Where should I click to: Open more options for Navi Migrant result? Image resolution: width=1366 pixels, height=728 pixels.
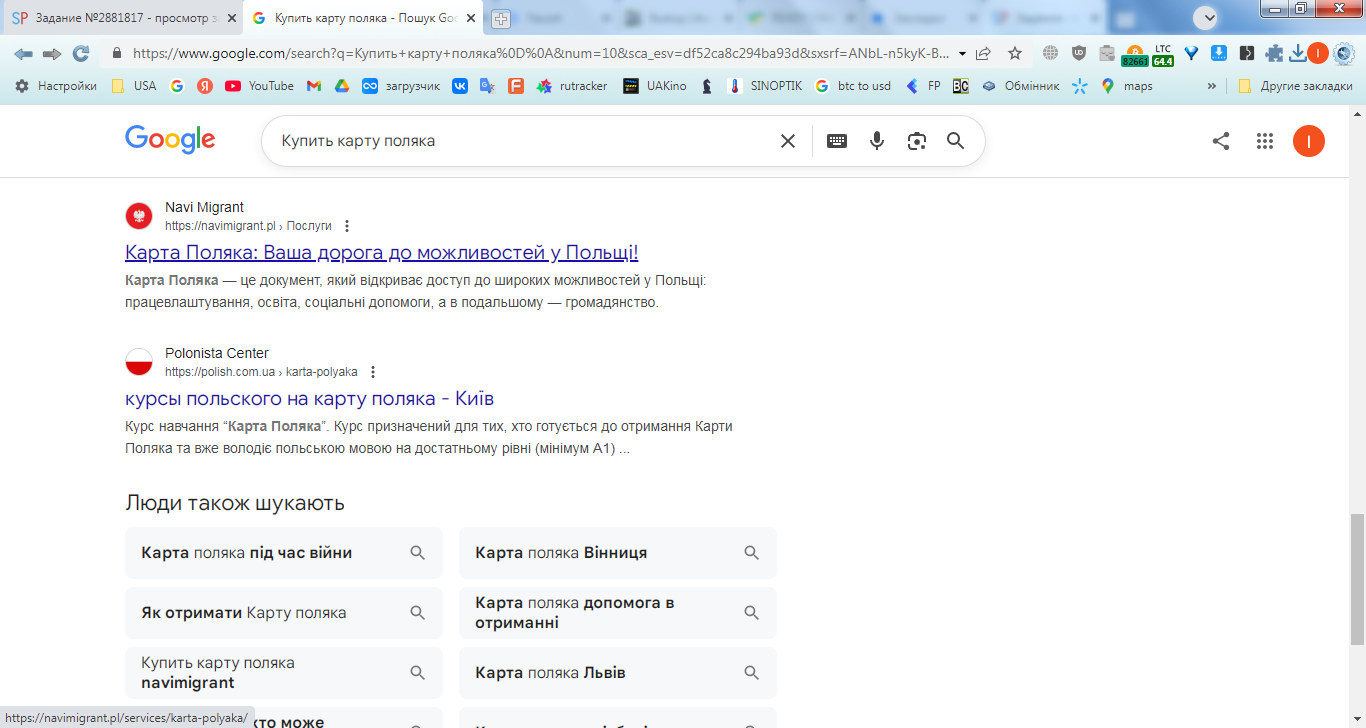pyautogui.click(x=347, y=226)
